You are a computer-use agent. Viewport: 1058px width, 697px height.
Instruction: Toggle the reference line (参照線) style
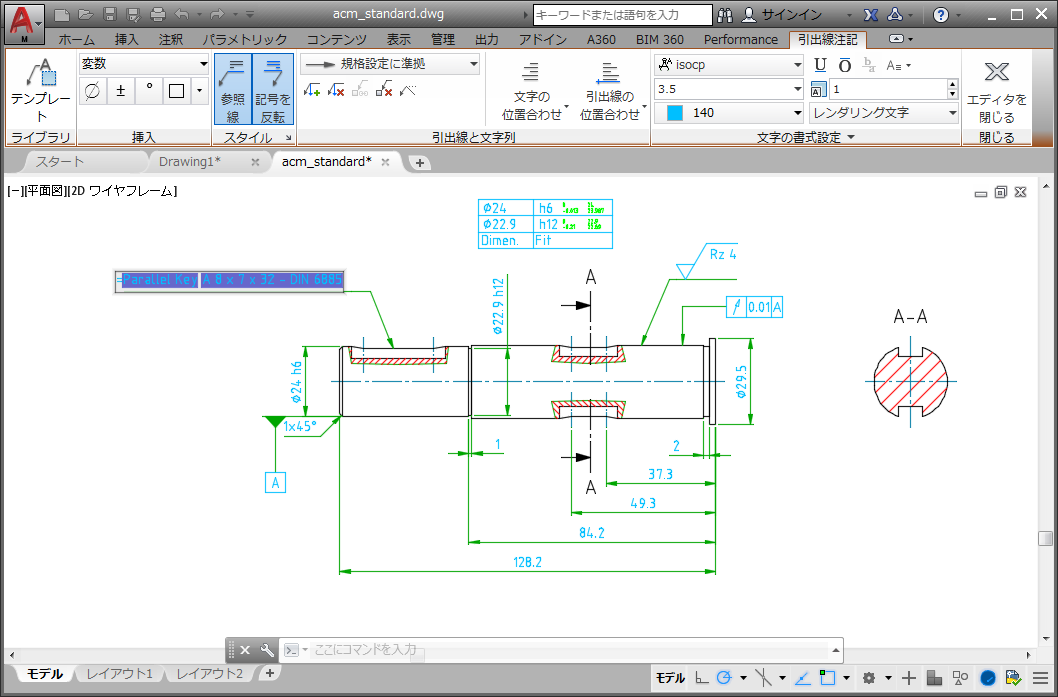pos(233,90)
